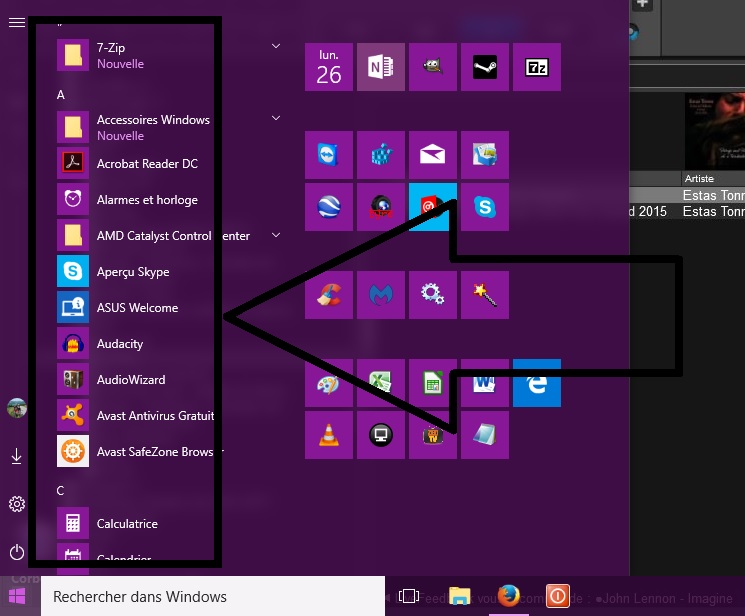Open File Explorer from the taskbar
Image resolution: width=745 pixels, height=616 pixels.
(x=459, y=596)
